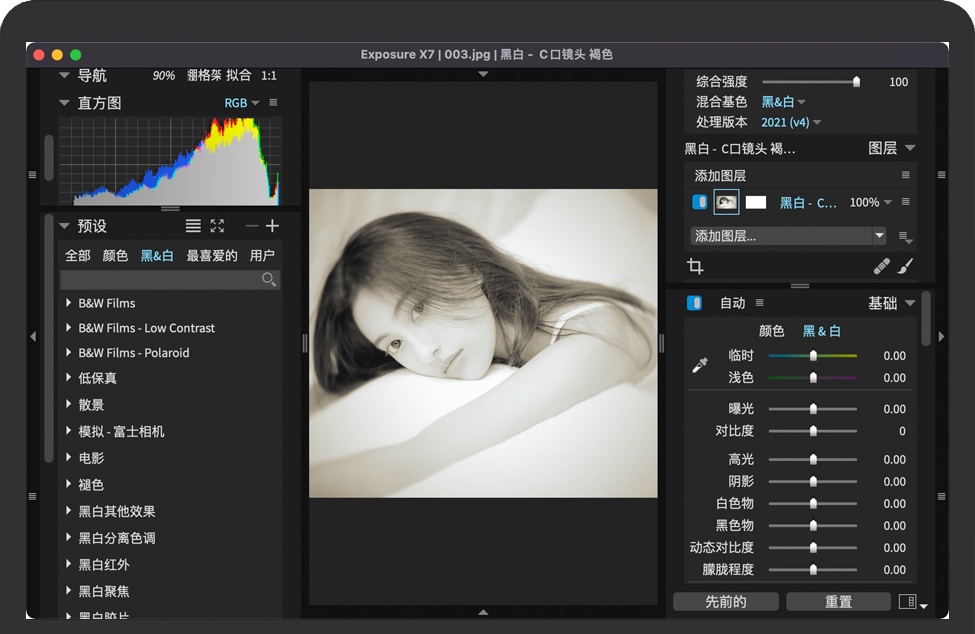Open the RGB histogram channel dropdown
This screenshot has height=634, width=975.
(241, 103)
